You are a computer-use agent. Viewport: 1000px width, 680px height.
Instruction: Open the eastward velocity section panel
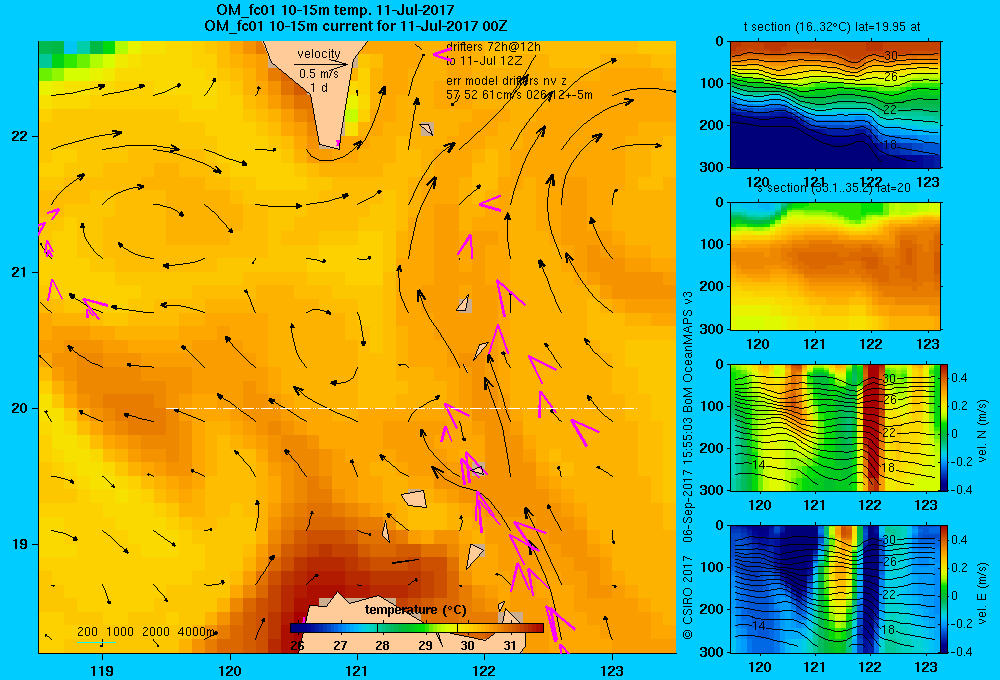835,589
